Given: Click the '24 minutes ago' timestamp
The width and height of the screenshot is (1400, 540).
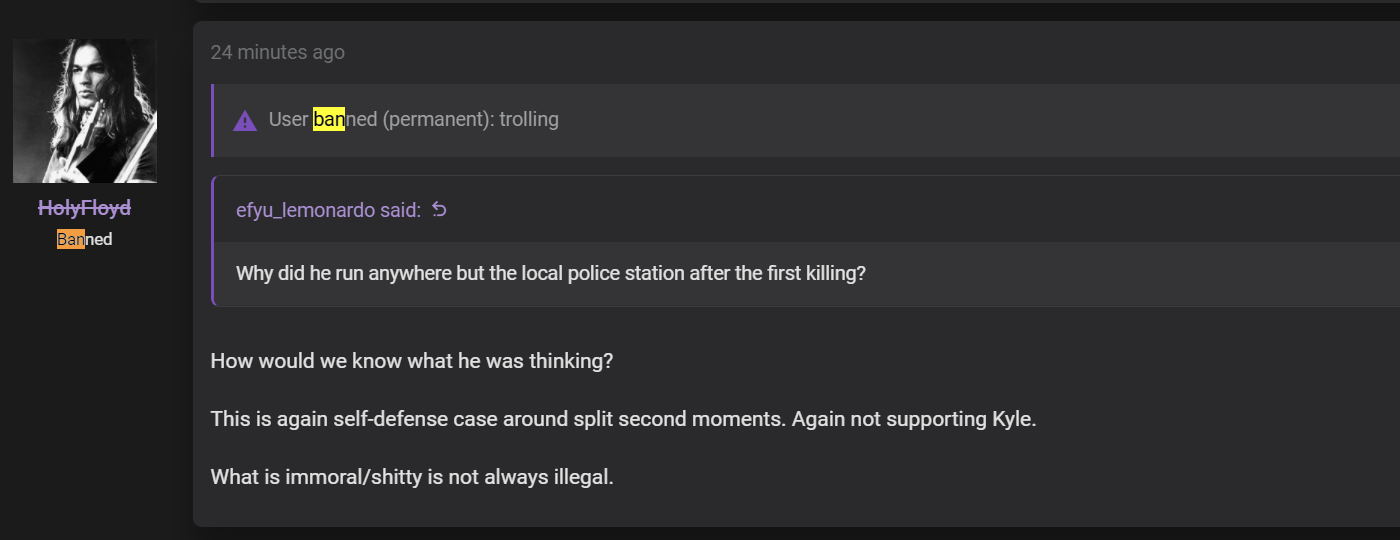Looking at the screenshot, I should 278,52.
